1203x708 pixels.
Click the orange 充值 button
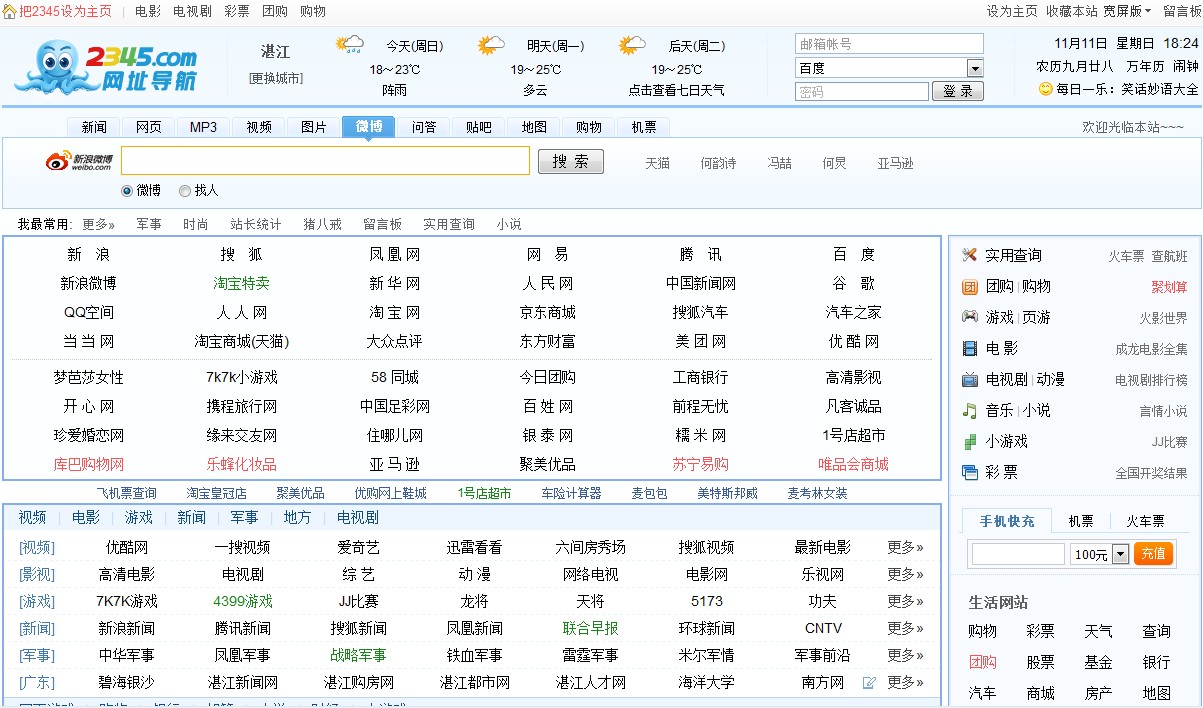pos(1153,553)
